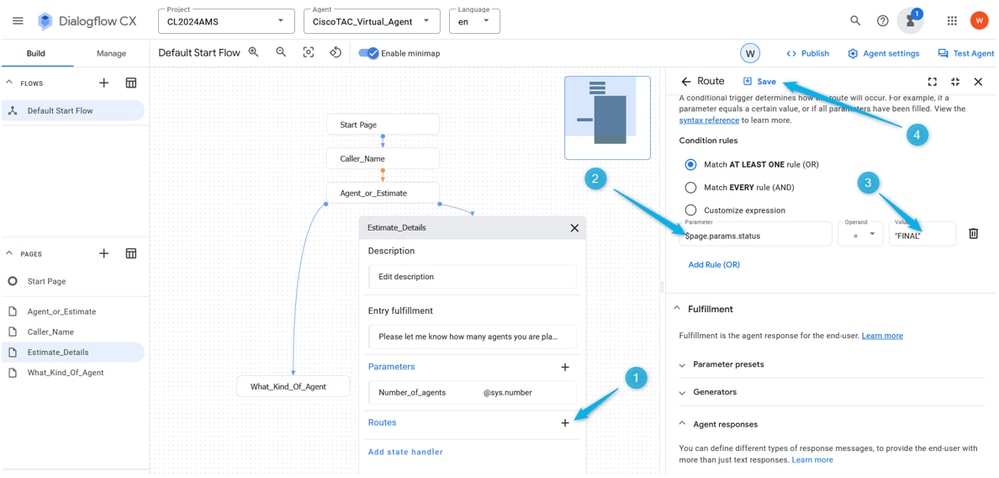Collapse the Route panel size

click(x=955, y=82)
